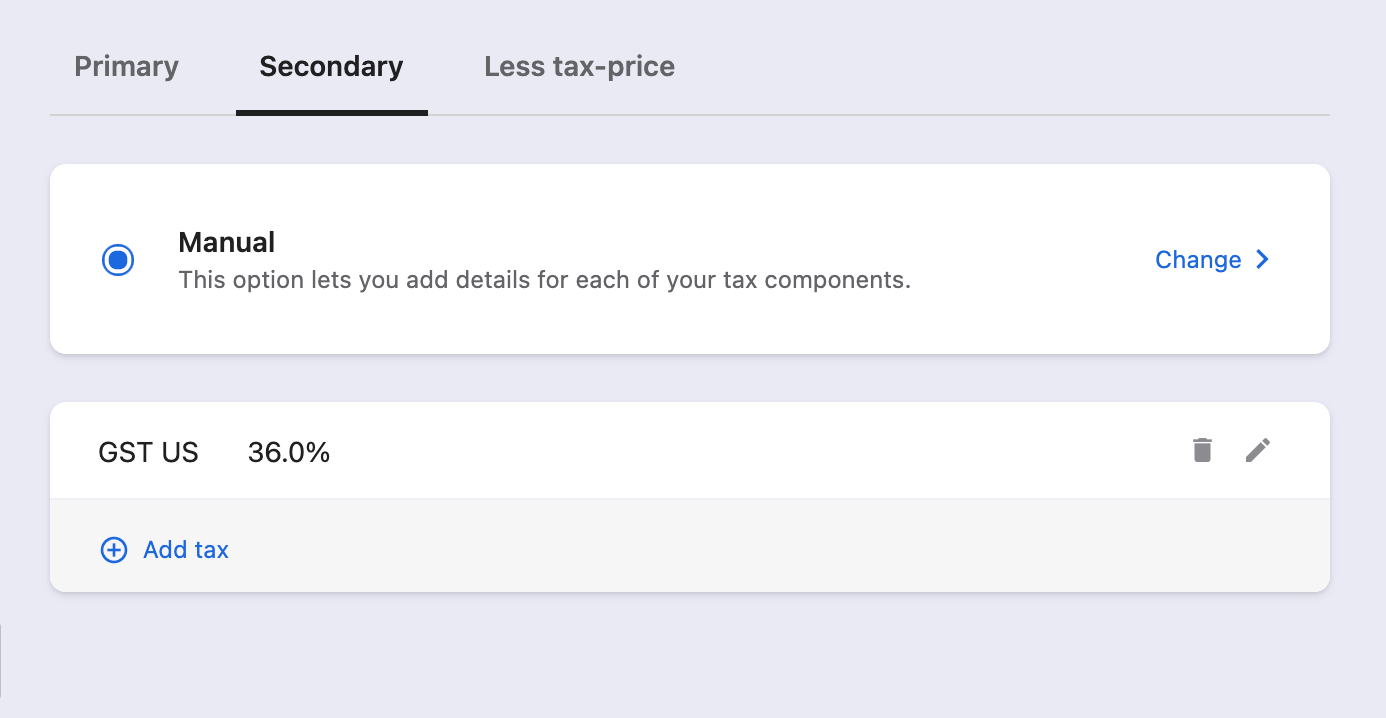Click the tax components description text
Image resolution: width=1386 pixels, height=718 pixels.
(x=544, y=280)
